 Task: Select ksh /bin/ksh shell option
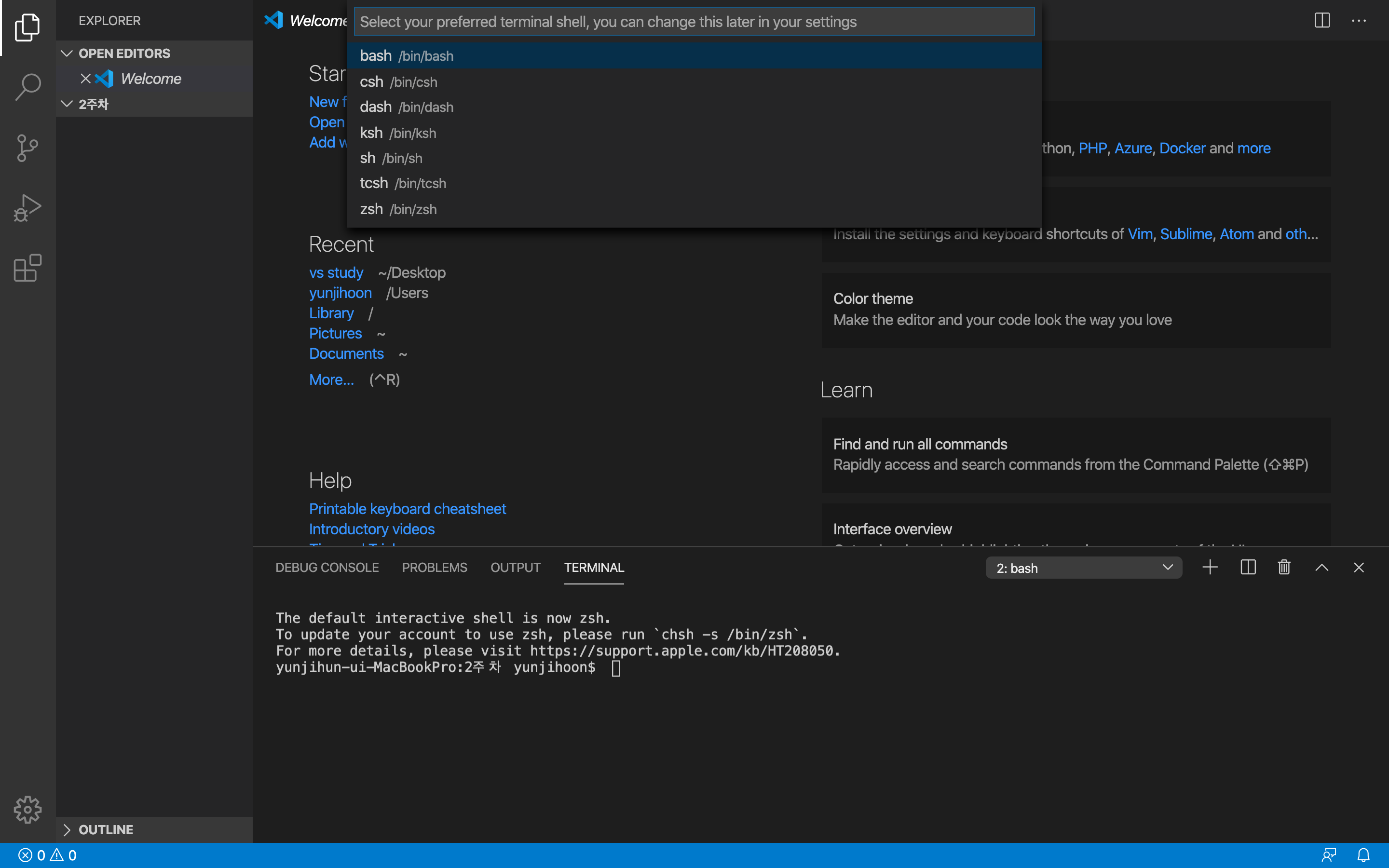(x=694, y=133)
